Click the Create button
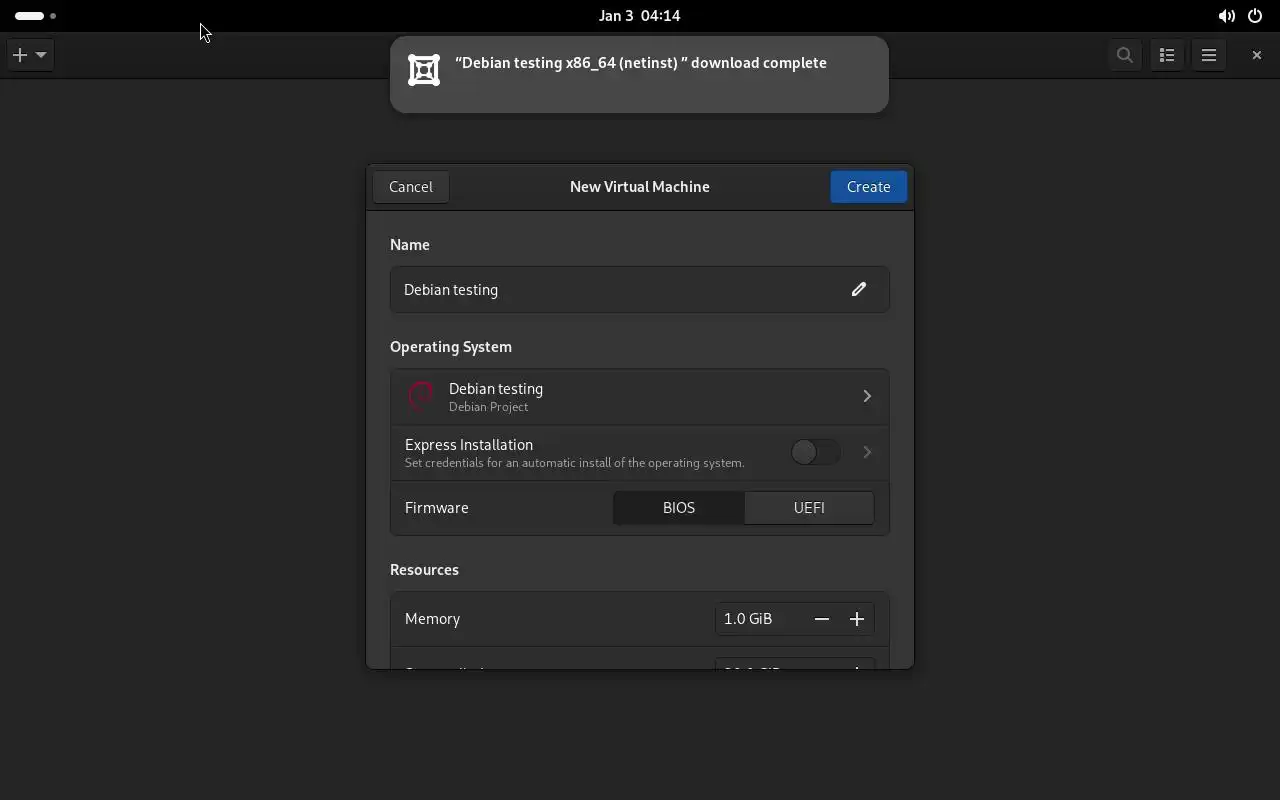Screen dimensions: 1280x800 [868, 187]
